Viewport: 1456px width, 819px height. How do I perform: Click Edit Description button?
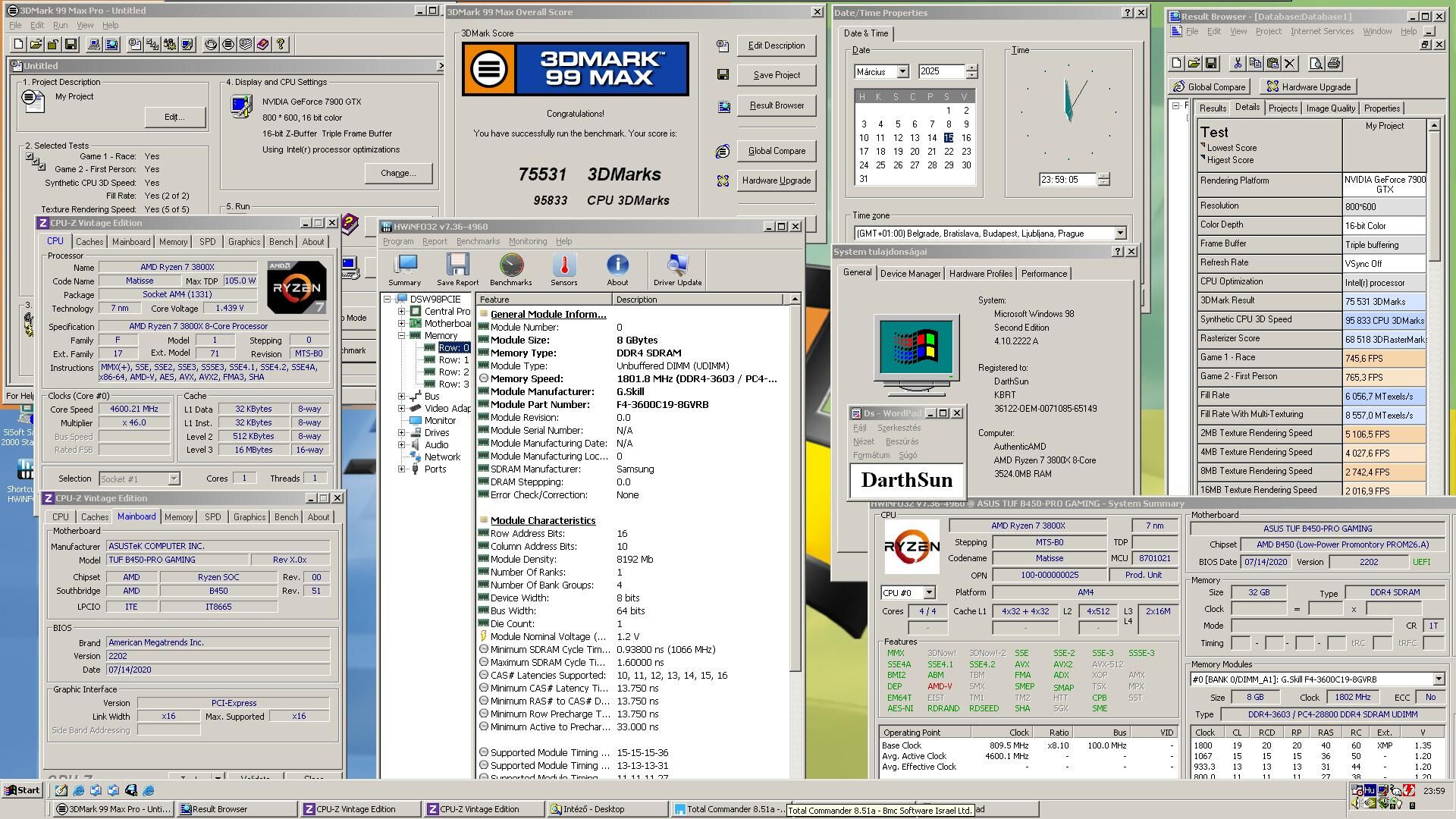tap(777, 45)
